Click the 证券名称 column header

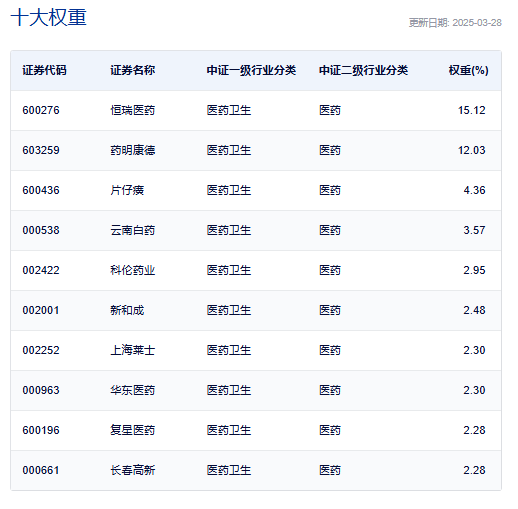point(133,70)
